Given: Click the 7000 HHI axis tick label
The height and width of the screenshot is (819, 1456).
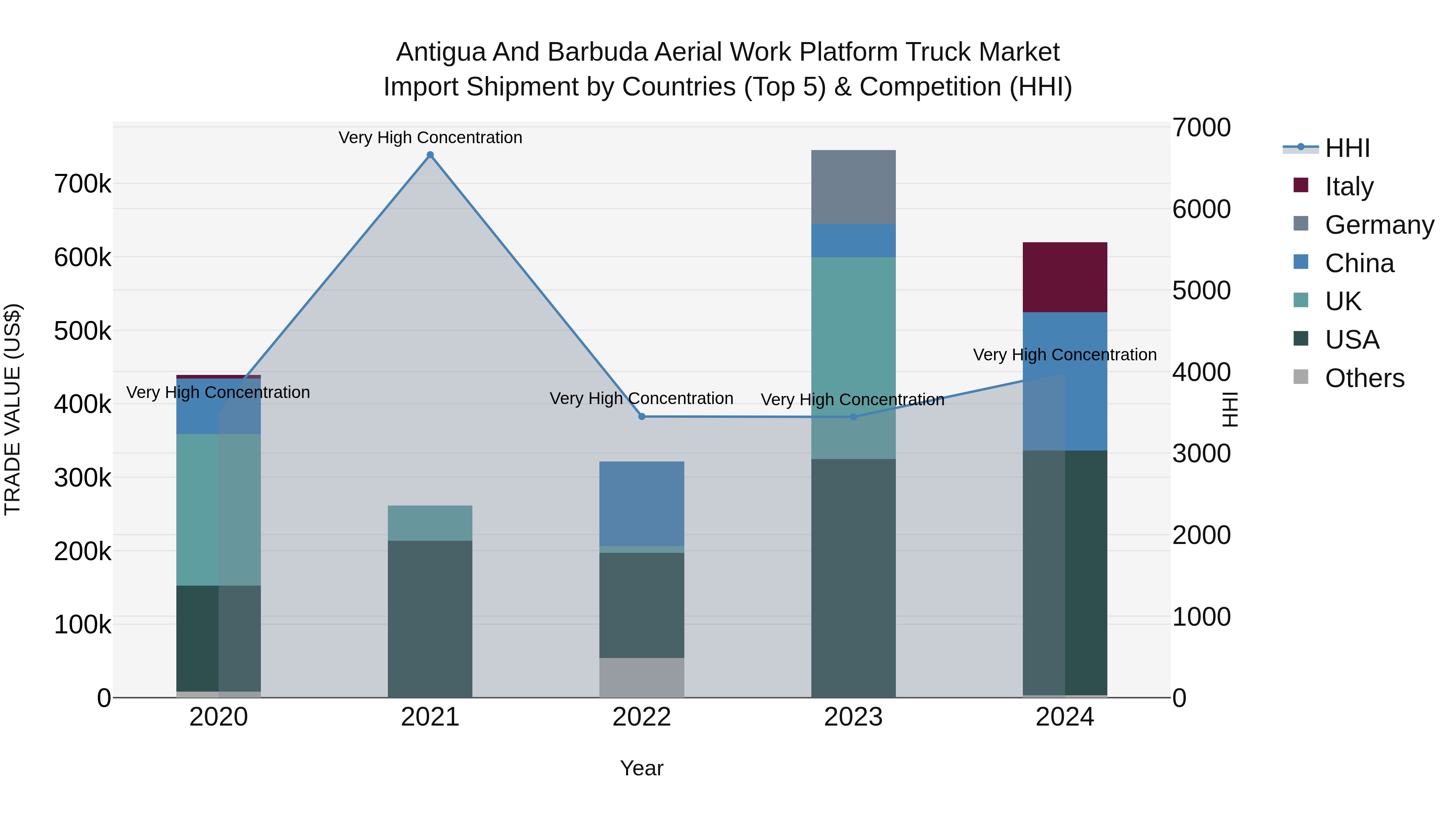Looking at the screenshot, I should point(1202,127).
